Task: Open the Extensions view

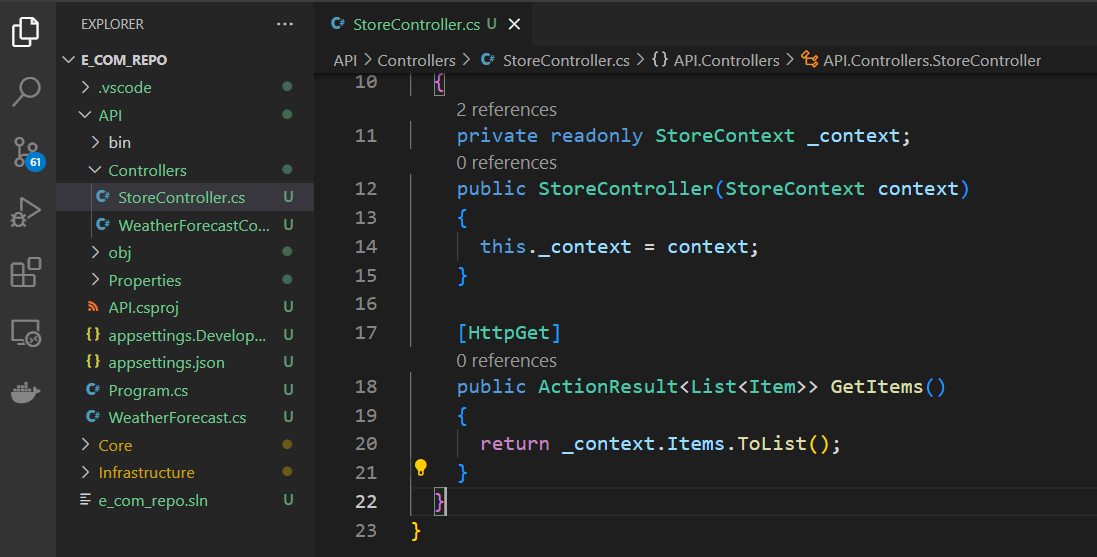Action: [26, 272]
